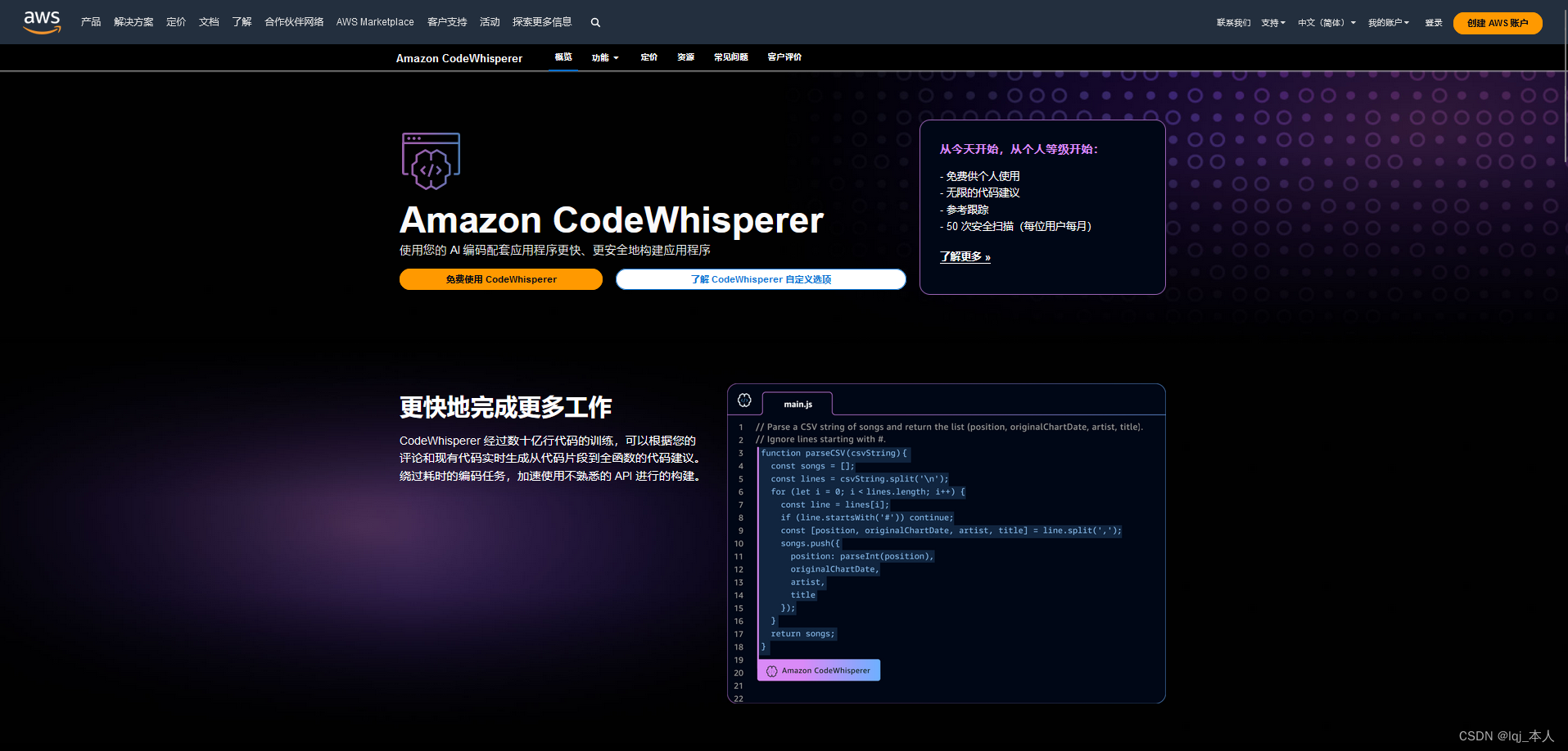Screen dimensions: 1568x751
Task: Open the search magnifier icon
Action: [595, 23]
